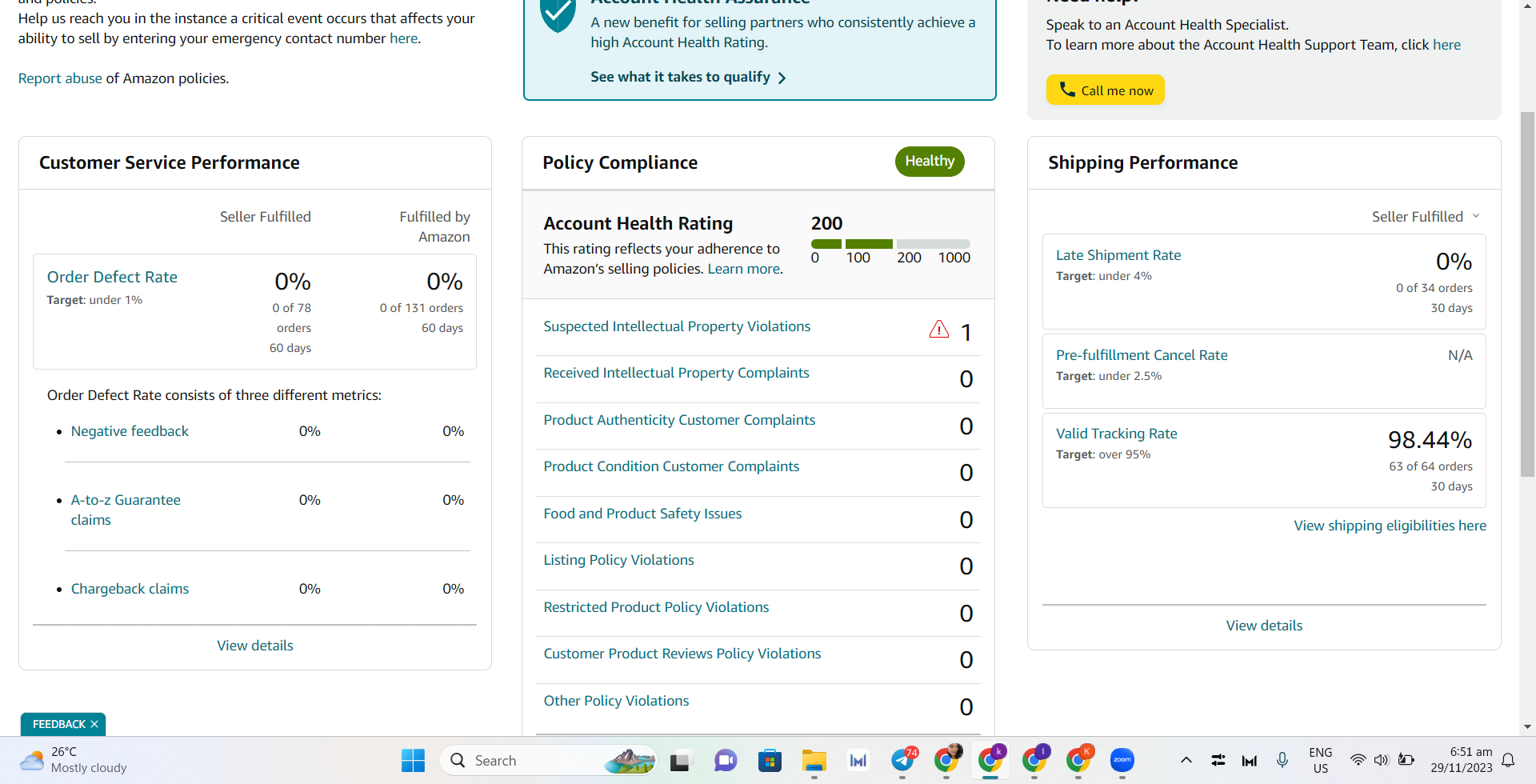Open the Chrome window with the I profile badge
Image resolution: width=1536 pixels, height=784 pixels.
(1035, 760)
